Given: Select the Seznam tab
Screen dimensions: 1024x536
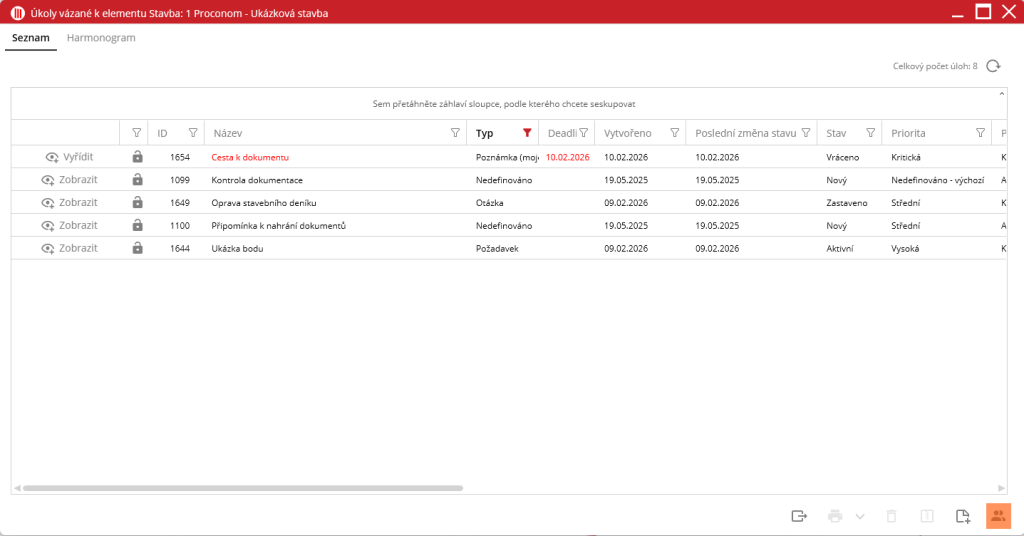Looking at the screenshot, I should 31,38.
